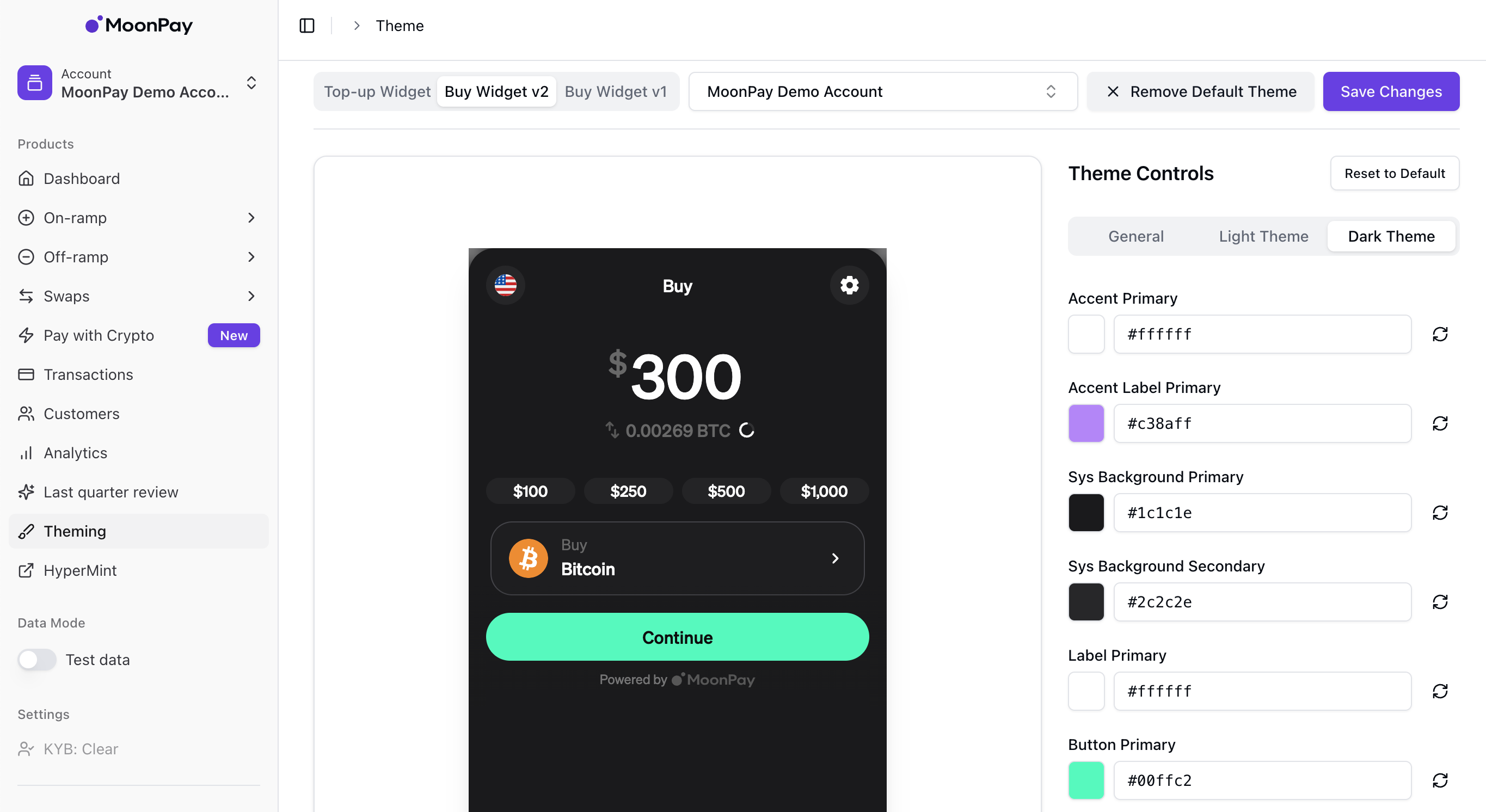Click the widget settings gear icon
1486x812 pixels.
(849, 285)
